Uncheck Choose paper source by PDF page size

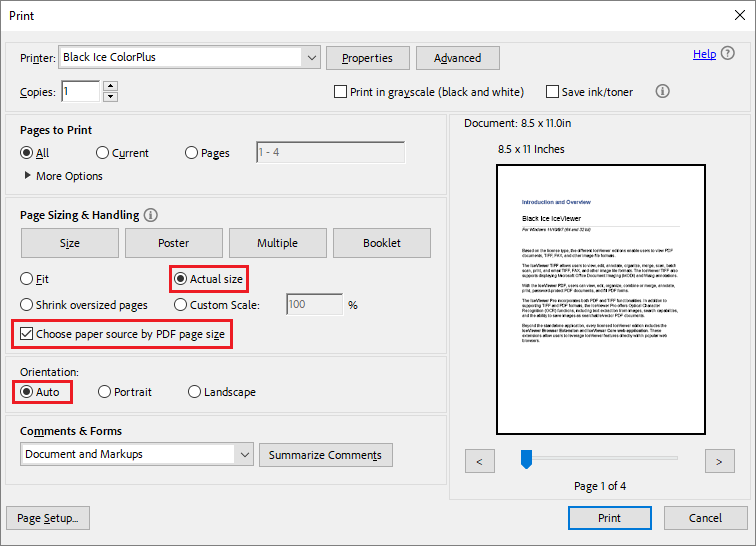[27, 334]
